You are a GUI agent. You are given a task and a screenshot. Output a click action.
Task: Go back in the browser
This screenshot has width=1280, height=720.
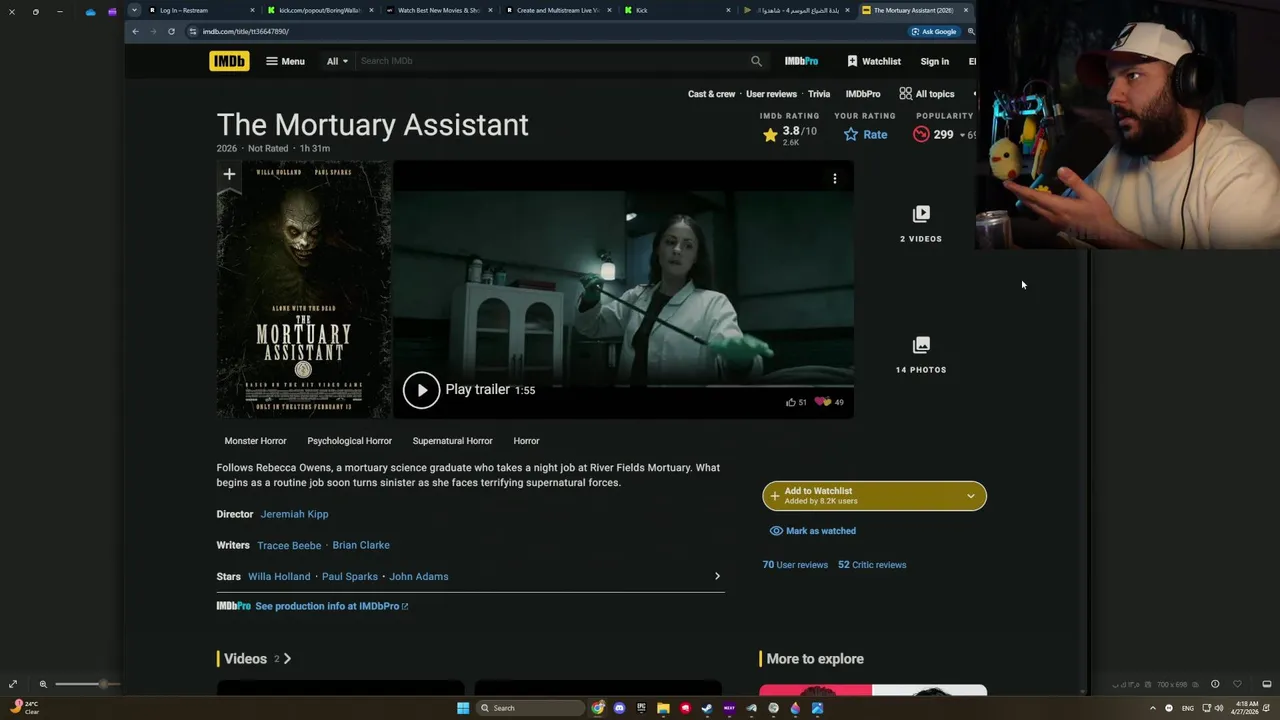pos(135,31)
